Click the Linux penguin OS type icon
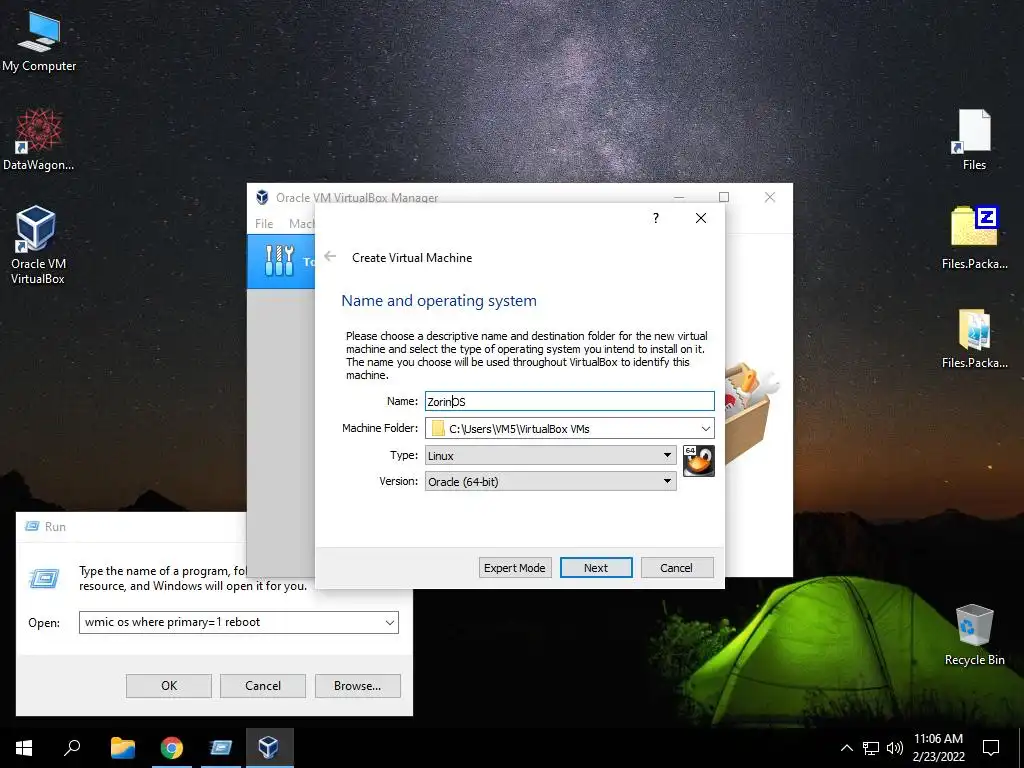This screenshot has height=768, width=1024. pyautogui.click(x=698, y=461)
